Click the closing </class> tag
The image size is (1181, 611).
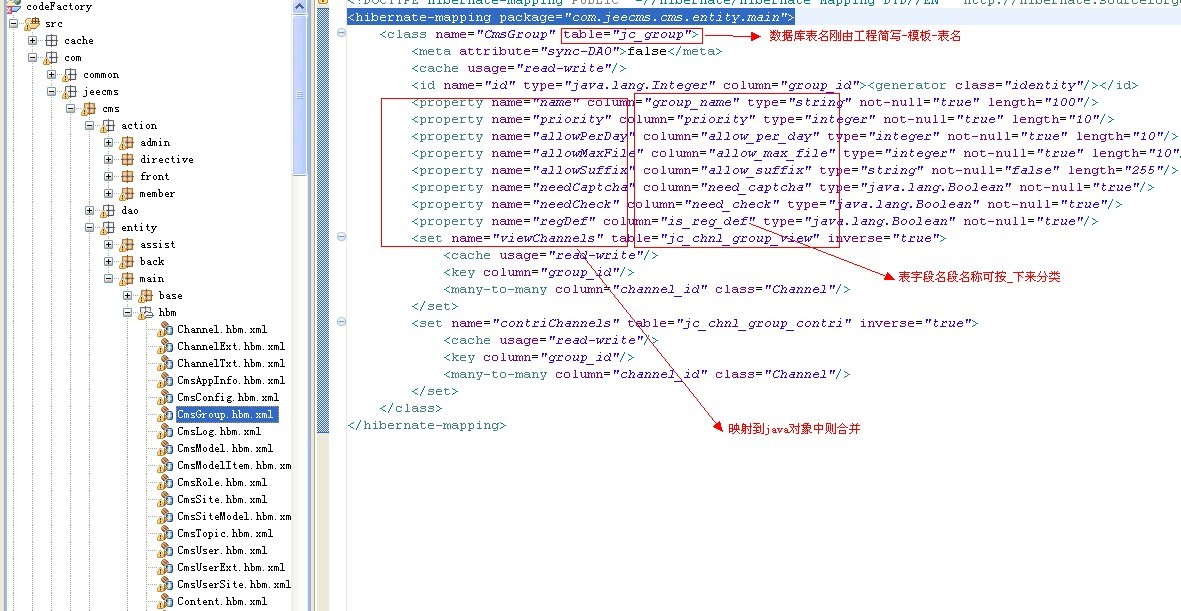click(x=411, y=408)
